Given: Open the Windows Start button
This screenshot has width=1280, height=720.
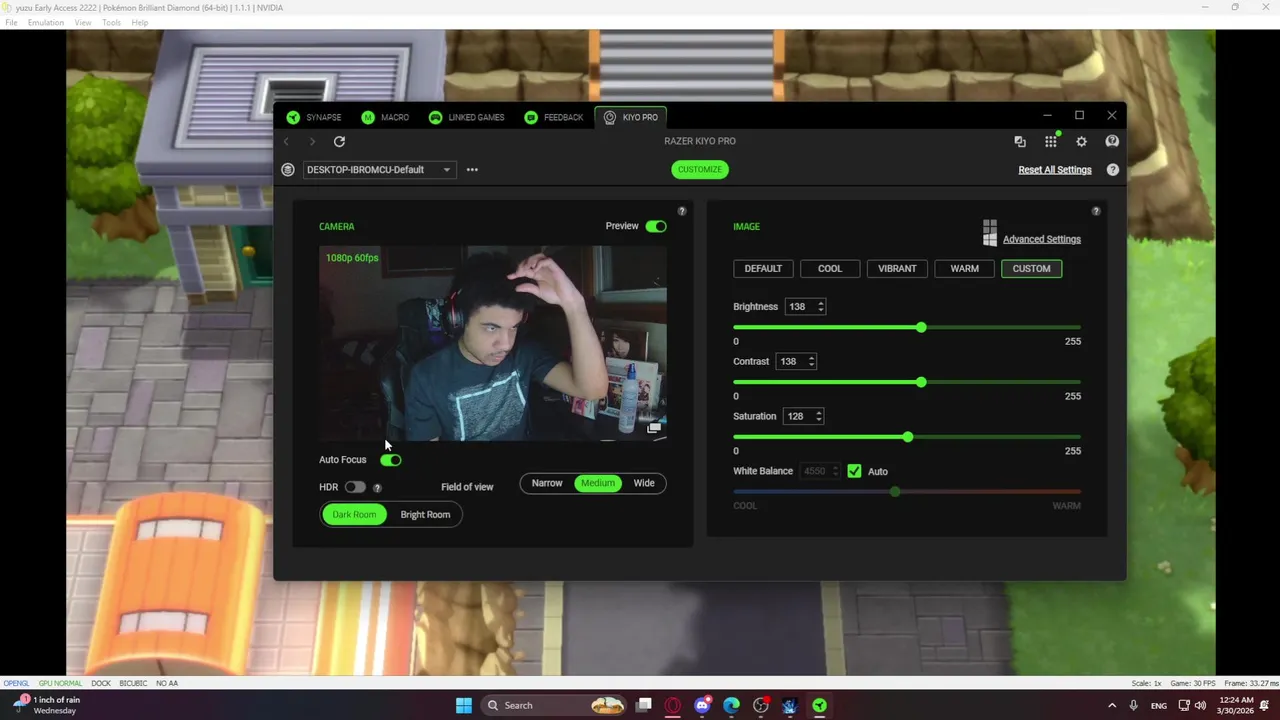Looking at the screenshot, I should click(464, 705).
